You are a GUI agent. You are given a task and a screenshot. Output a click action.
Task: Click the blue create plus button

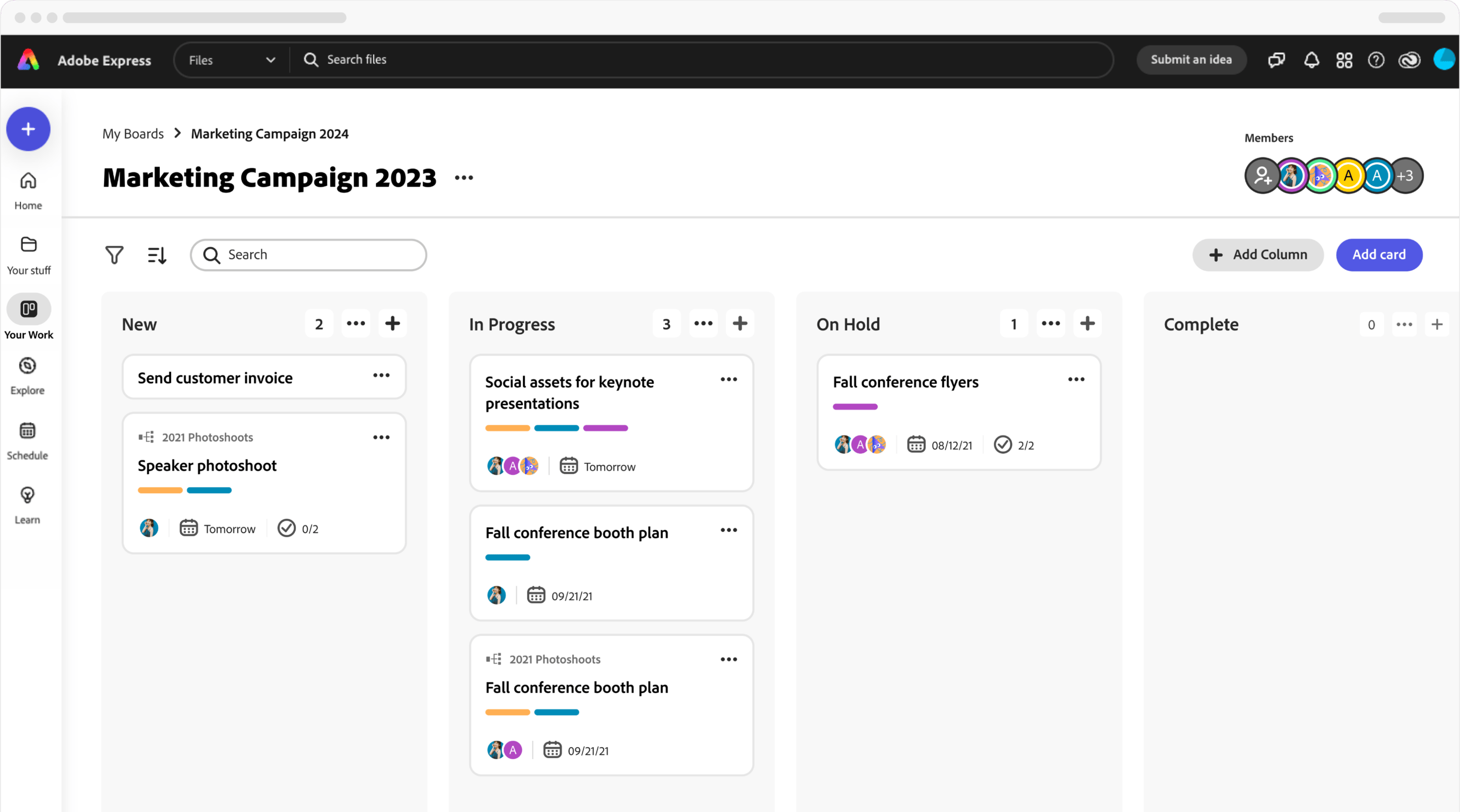pos(29,129)
